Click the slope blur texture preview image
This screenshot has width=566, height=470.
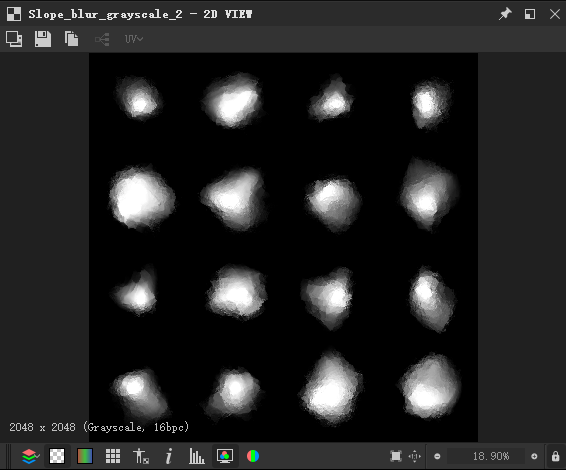283,247
